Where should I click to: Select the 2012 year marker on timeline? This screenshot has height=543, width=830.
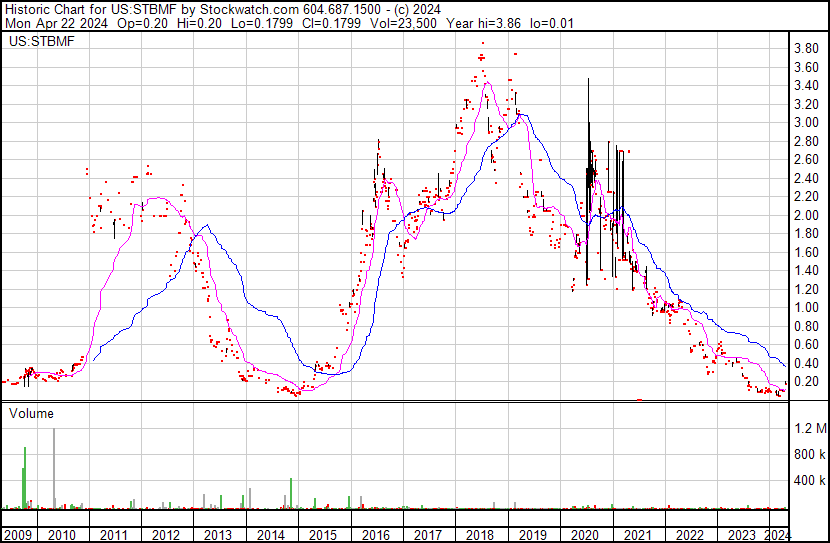coord(166,534)
